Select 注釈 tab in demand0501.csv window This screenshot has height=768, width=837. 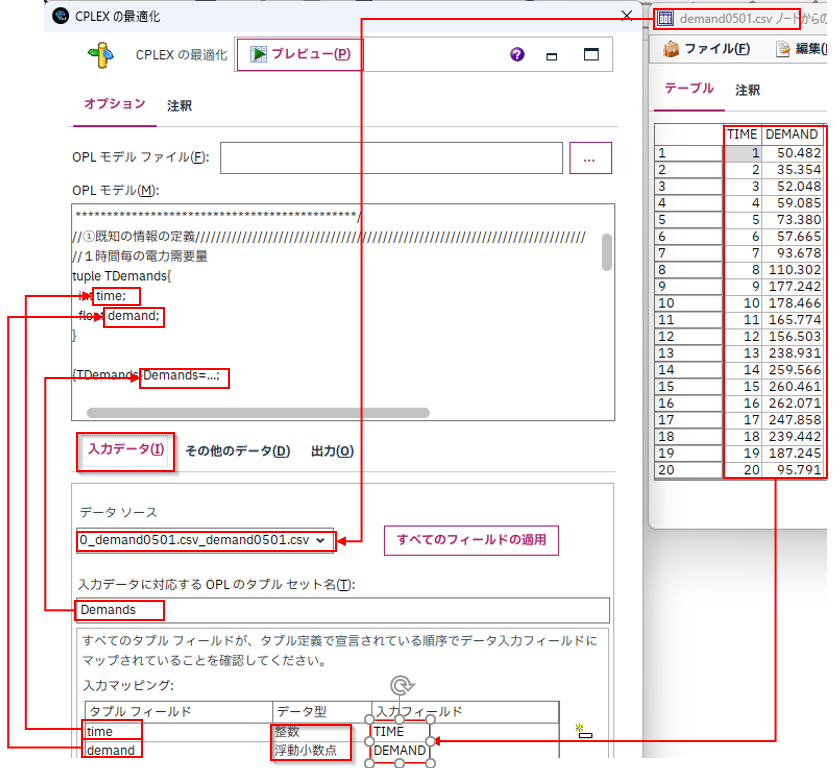tap(747, 90)
